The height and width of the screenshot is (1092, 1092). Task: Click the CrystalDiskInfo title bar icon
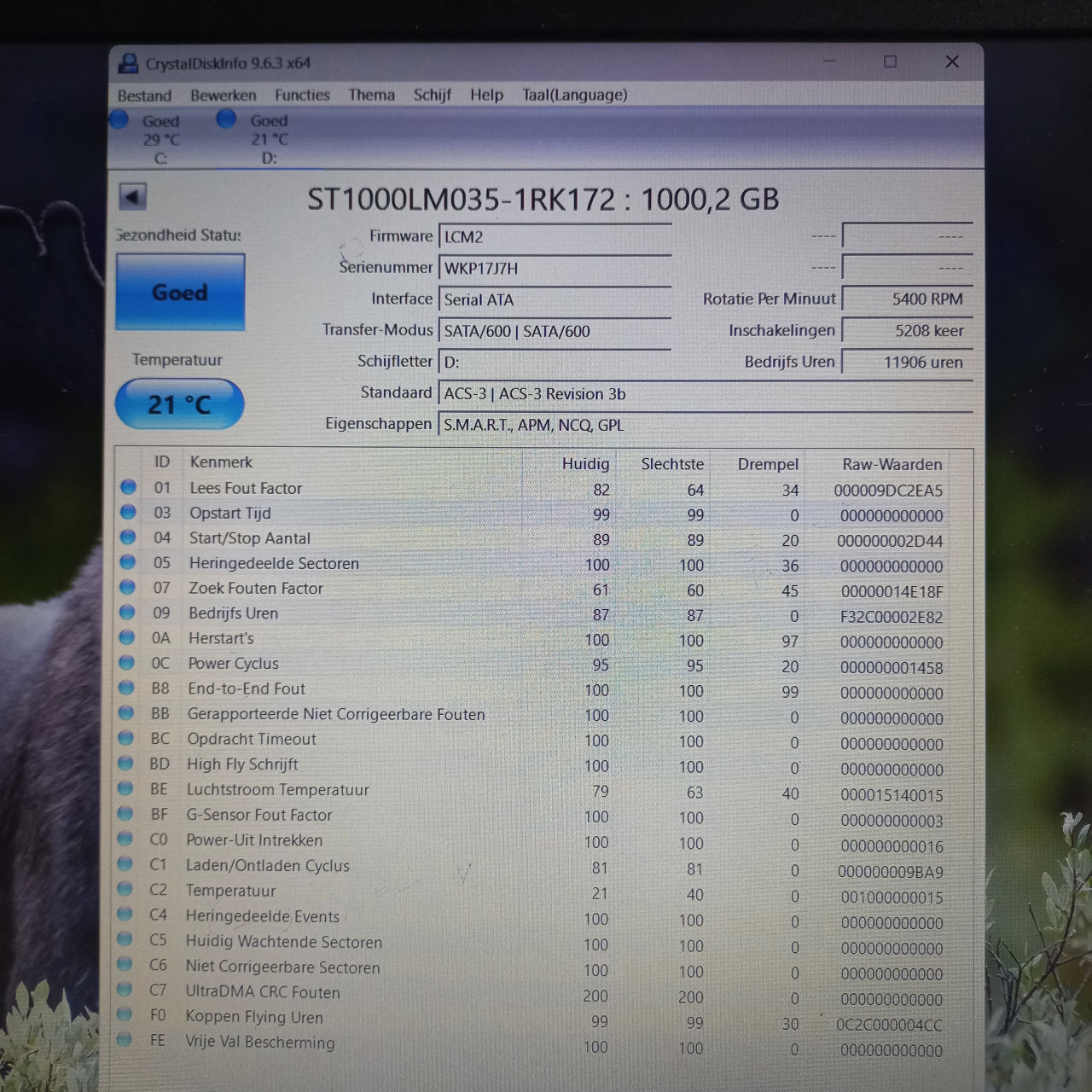[x=129, y=63]
